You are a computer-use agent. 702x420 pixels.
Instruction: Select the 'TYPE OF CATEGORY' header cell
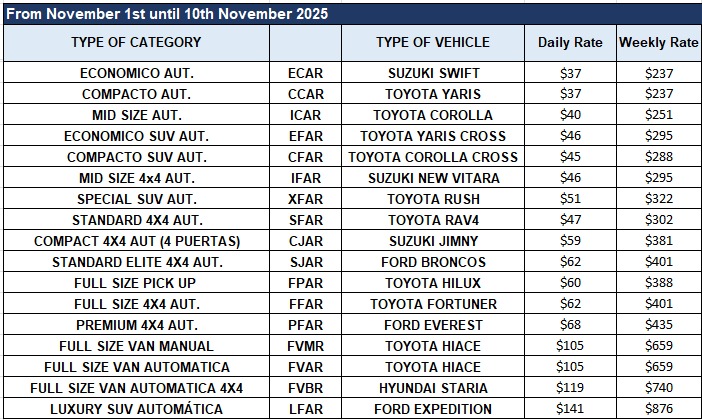pyautogui.click(x=137, y=43)
